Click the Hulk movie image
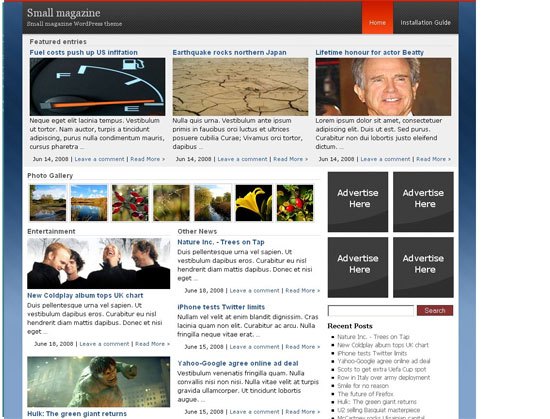The image size is (550, 419). [99, 382]
